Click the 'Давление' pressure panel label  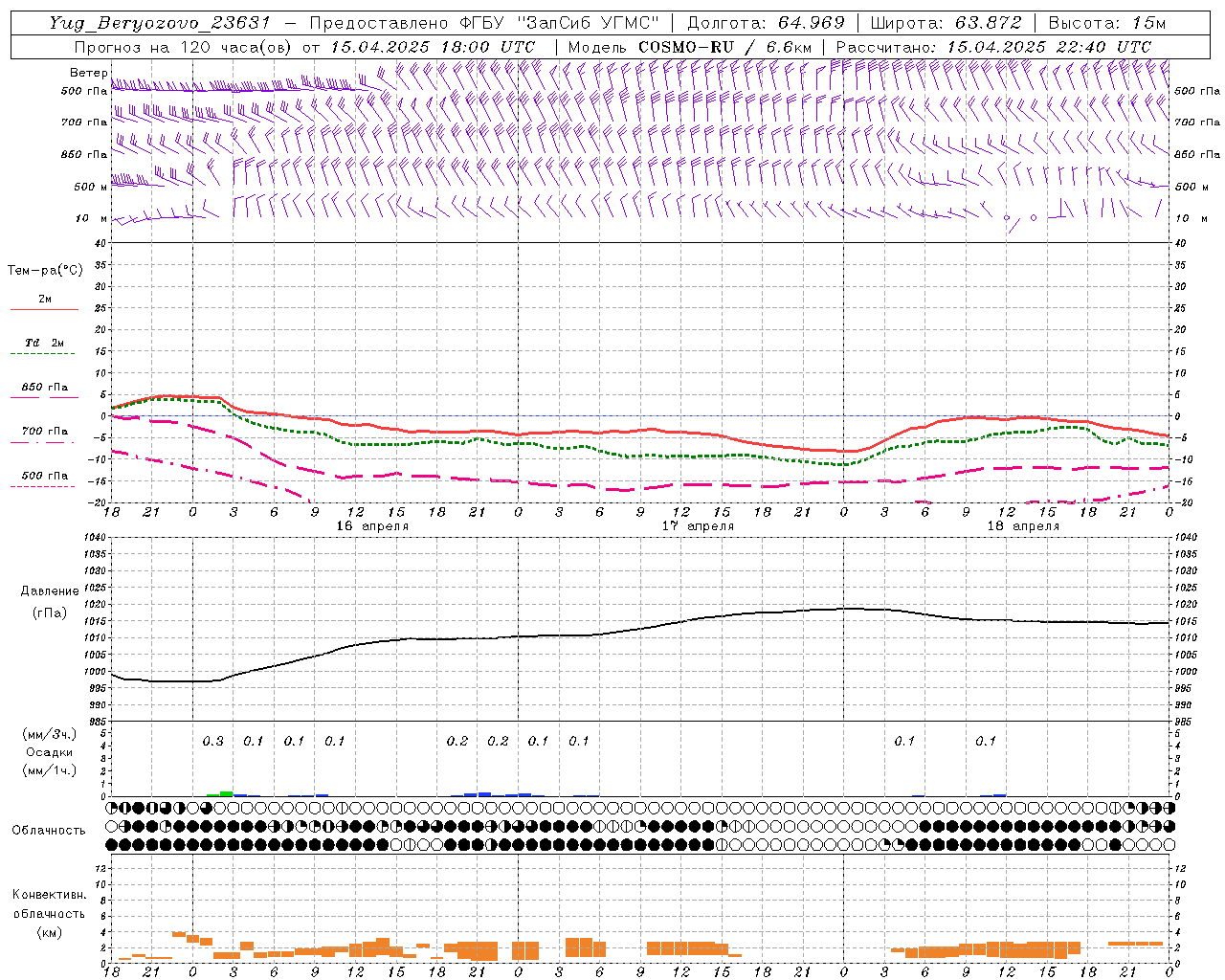pos(50,591)
